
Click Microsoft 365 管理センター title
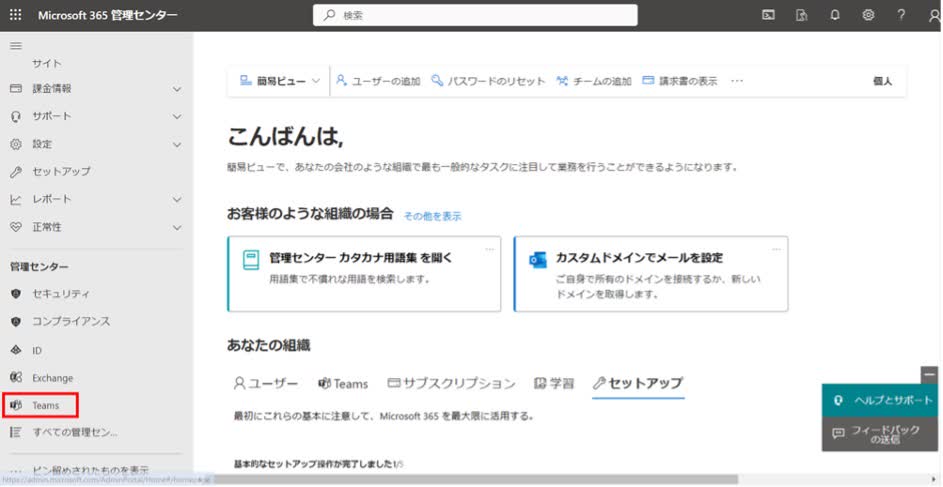click(108, 16)
